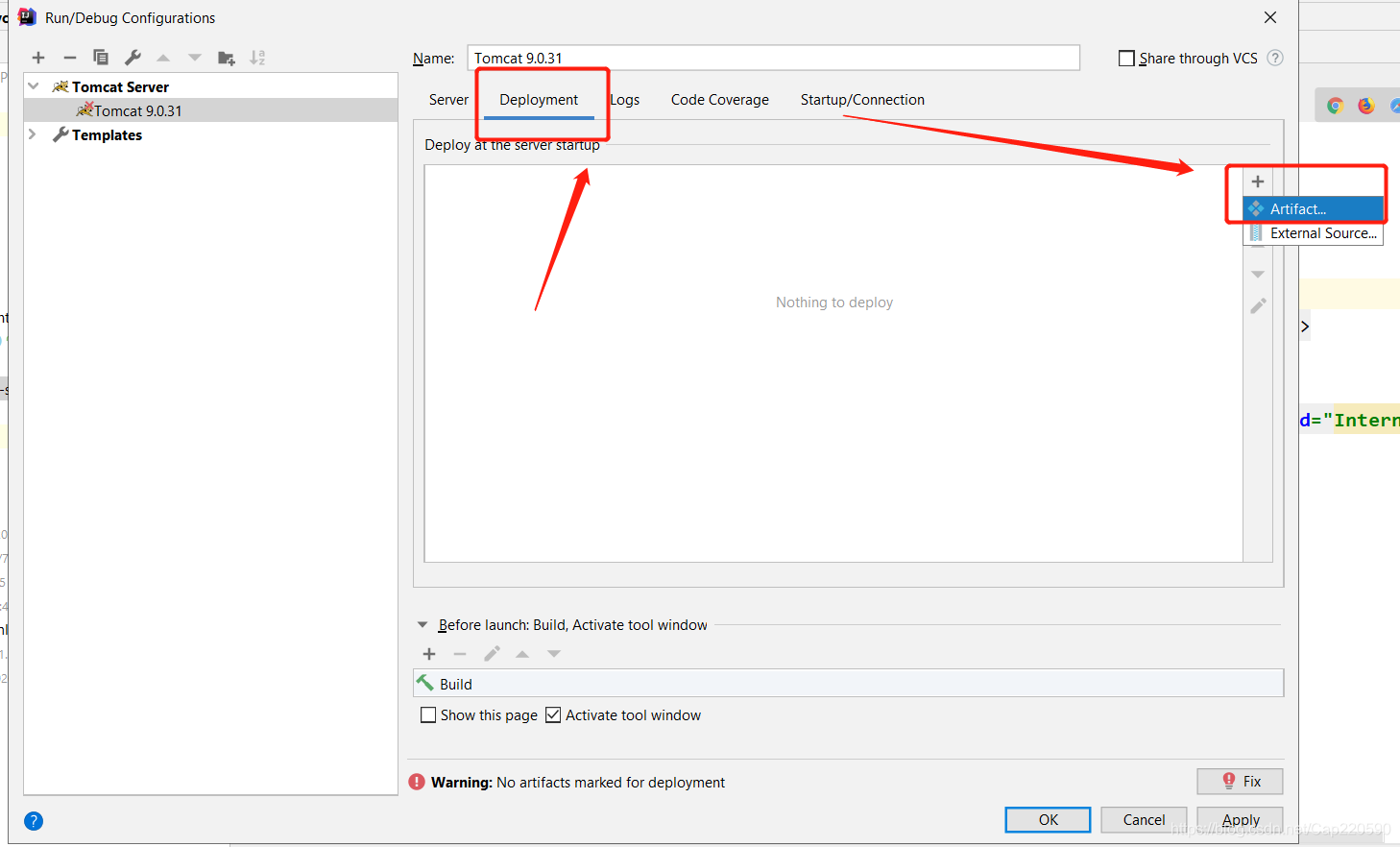Collapse Before launch section
The image size is (1400, 847).
pyautogui.click(x=422, y=625)
